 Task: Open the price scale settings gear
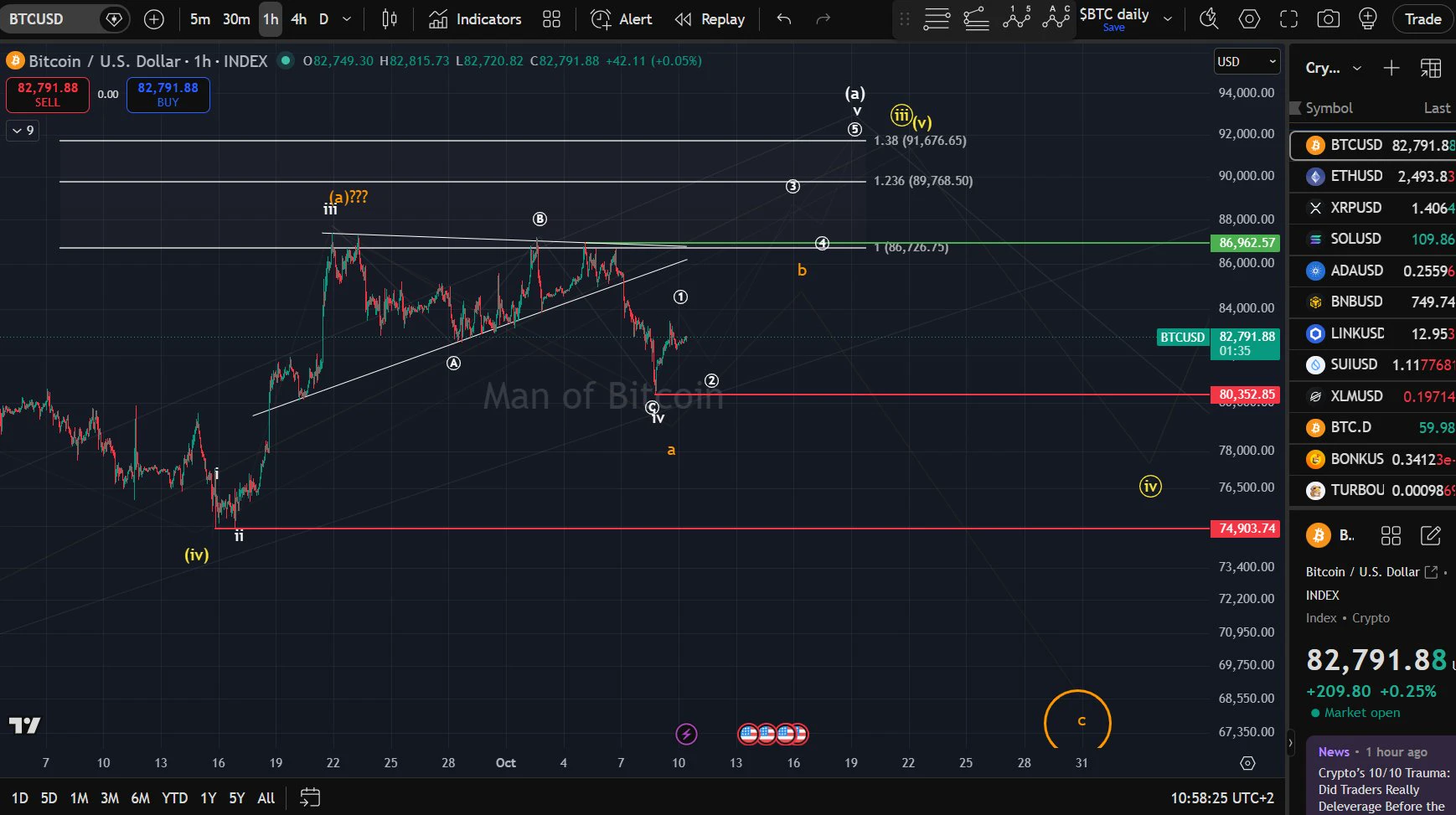coord(1247,763)
